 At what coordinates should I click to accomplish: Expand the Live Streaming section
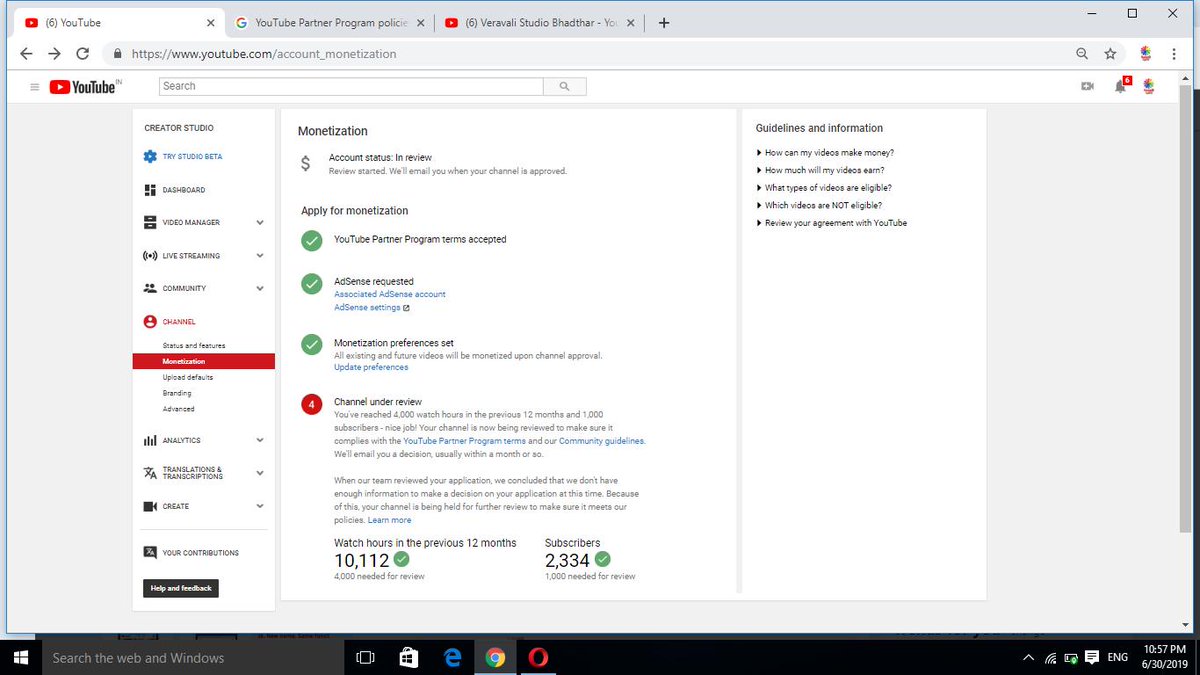click(260, 256)
